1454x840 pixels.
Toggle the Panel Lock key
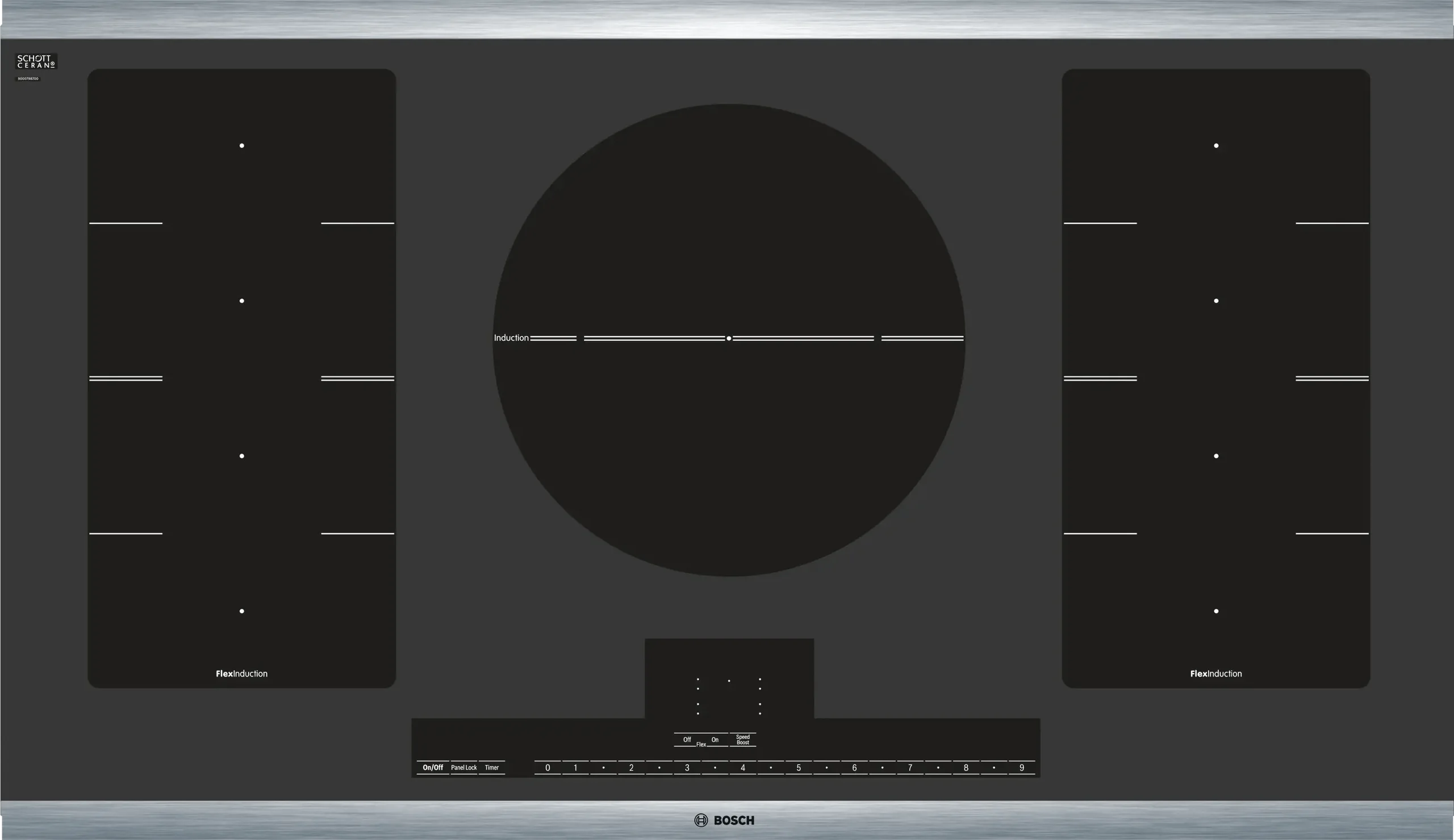[x=463, y=767]
